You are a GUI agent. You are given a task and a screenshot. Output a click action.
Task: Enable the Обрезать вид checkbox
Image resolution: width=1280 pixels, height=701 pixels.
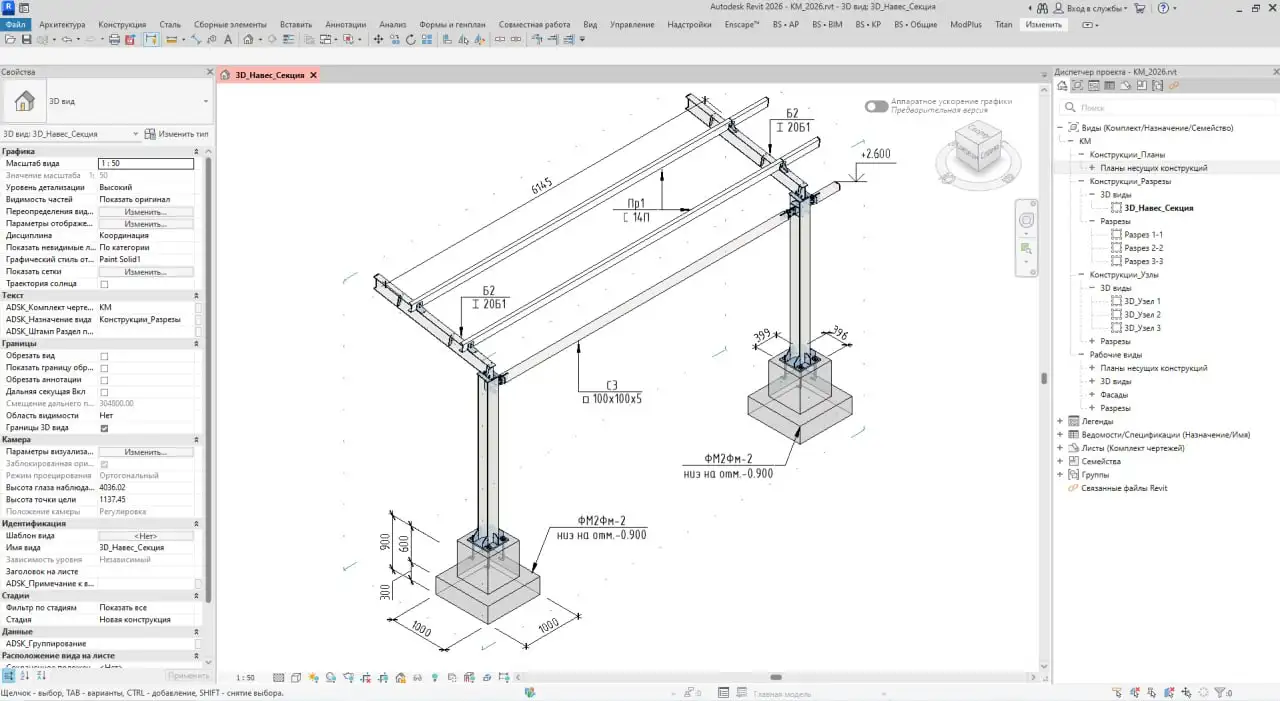click(106, 355)
